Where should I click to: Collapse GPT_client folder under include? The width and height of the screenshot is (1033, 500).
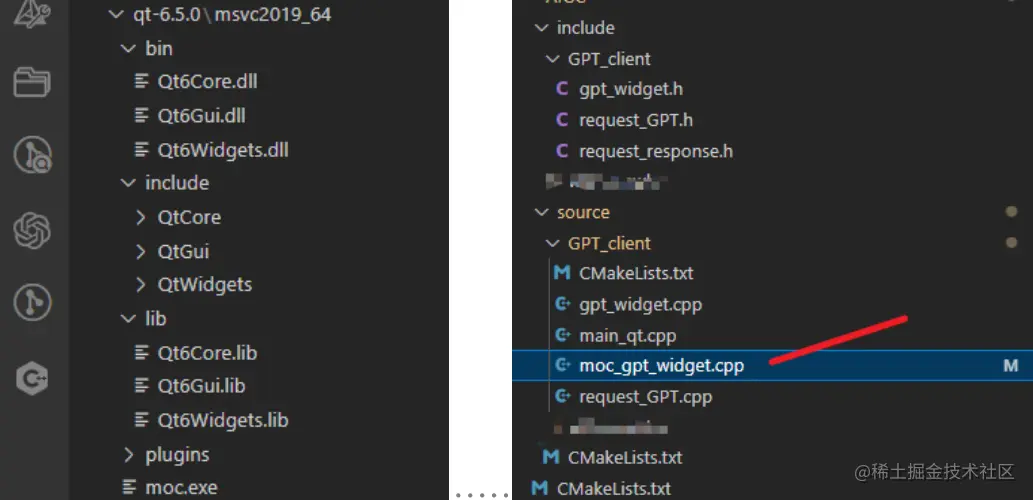point(552,59)
